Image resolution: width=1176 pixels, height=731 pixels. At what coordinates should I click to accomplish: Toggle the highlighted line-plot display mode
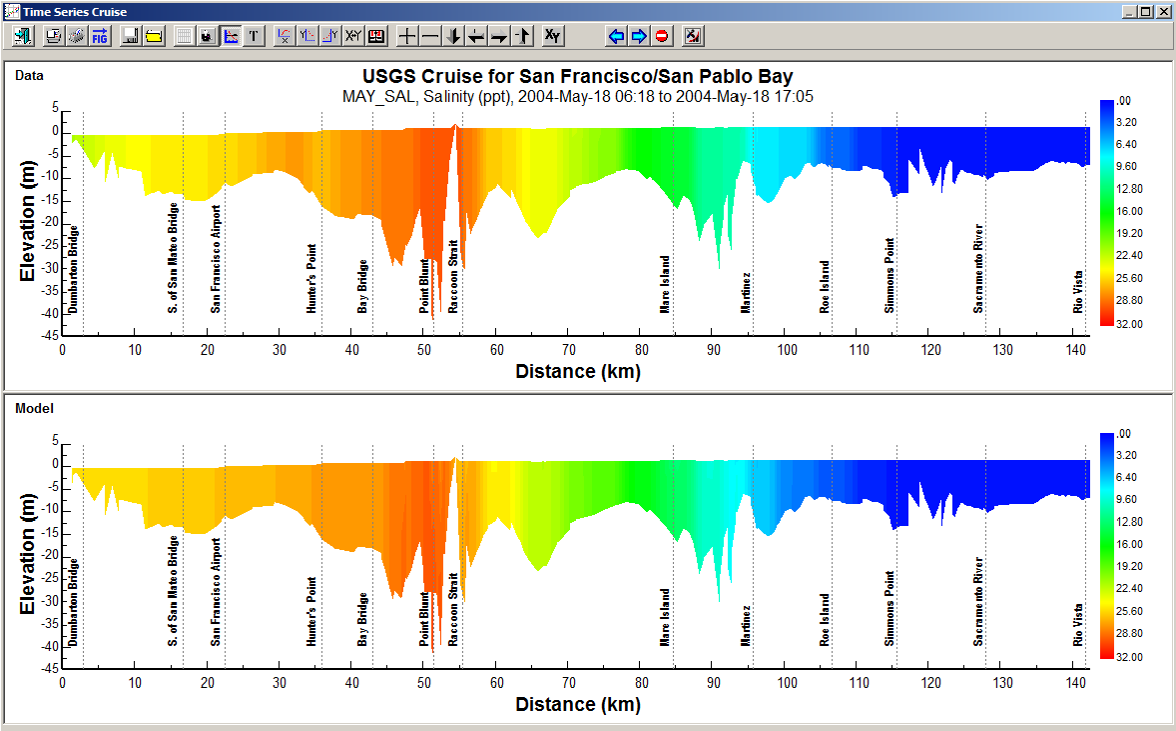coord(231,35)
